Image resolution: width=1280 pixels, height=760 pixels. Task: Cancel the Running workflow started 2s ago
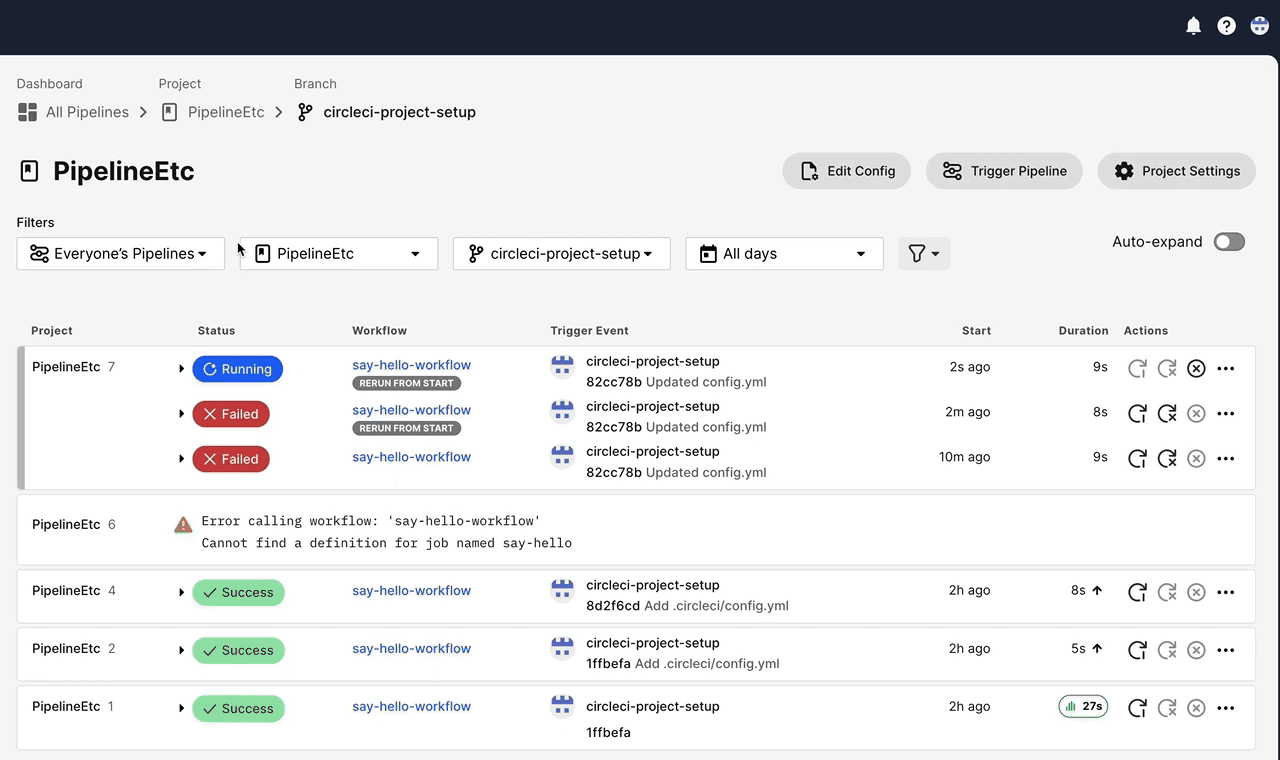tap(1196, 368)
